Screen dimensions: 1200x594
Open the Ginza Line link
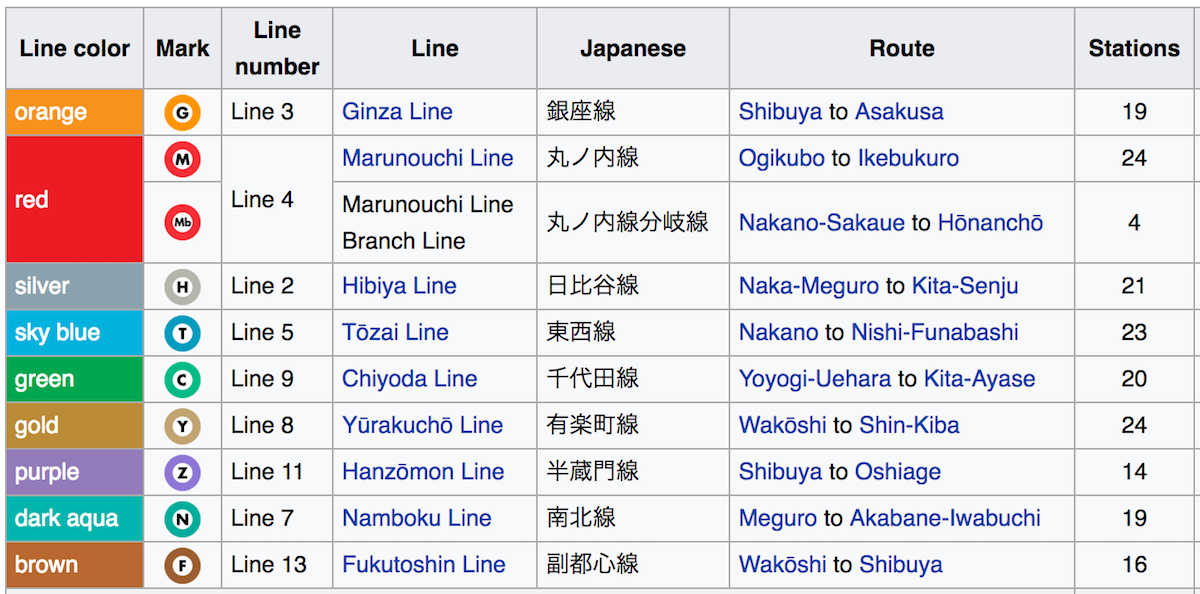(397, 112)
